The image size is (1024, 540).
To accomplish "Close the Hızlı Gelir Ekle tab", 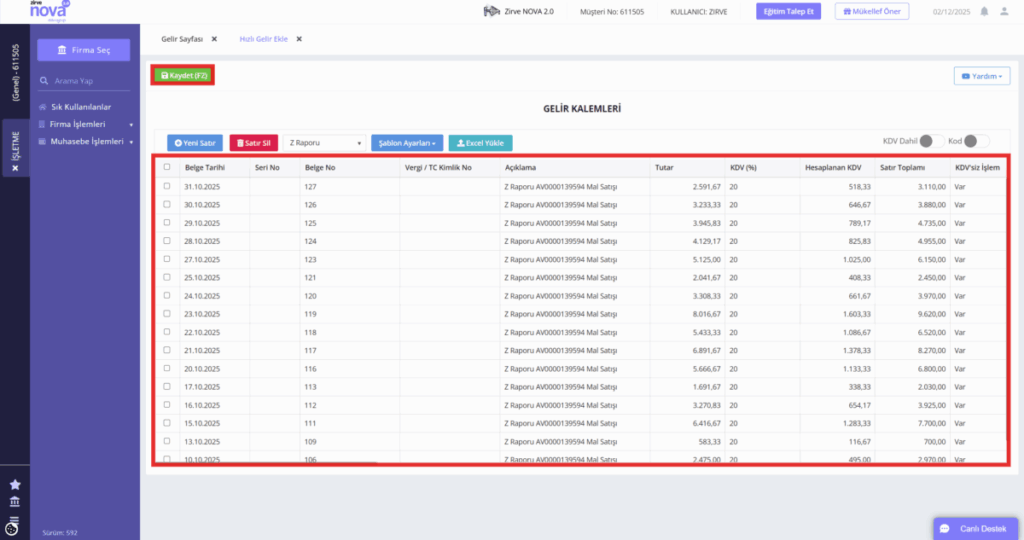I will [299, 39].
